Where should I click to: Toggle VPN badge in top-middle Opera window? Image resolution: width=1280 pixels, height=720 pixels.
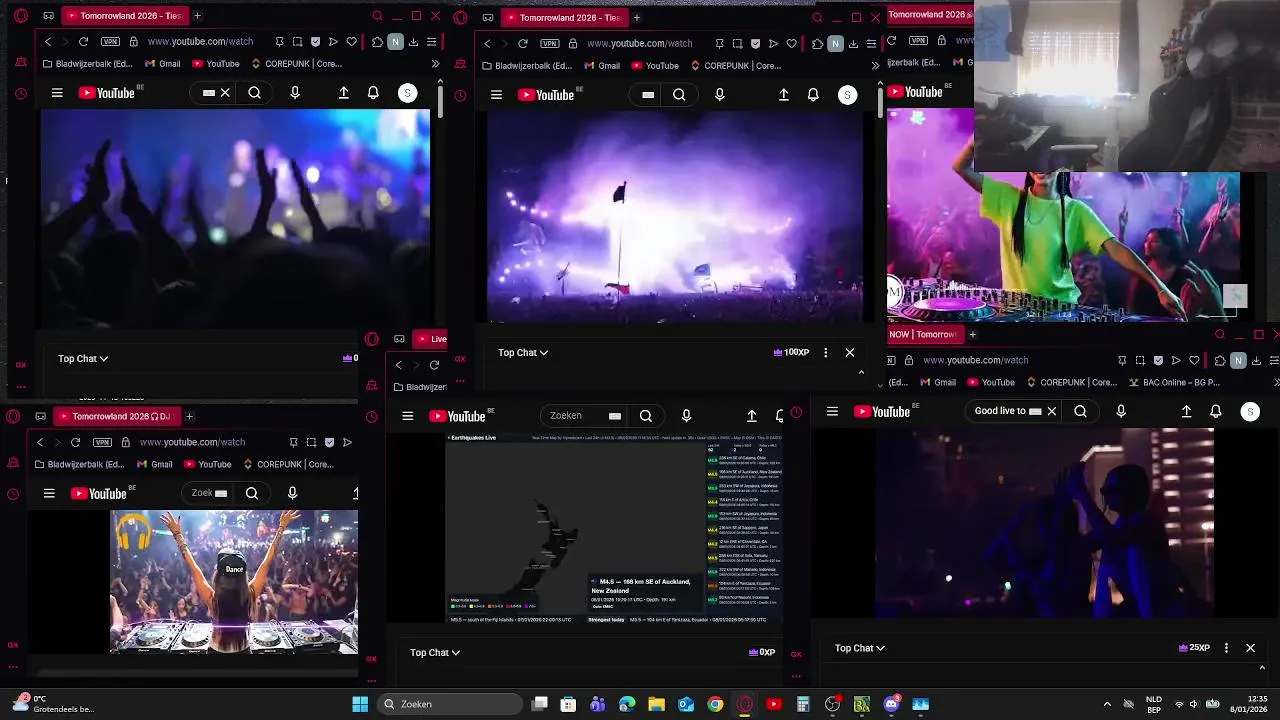550,43
